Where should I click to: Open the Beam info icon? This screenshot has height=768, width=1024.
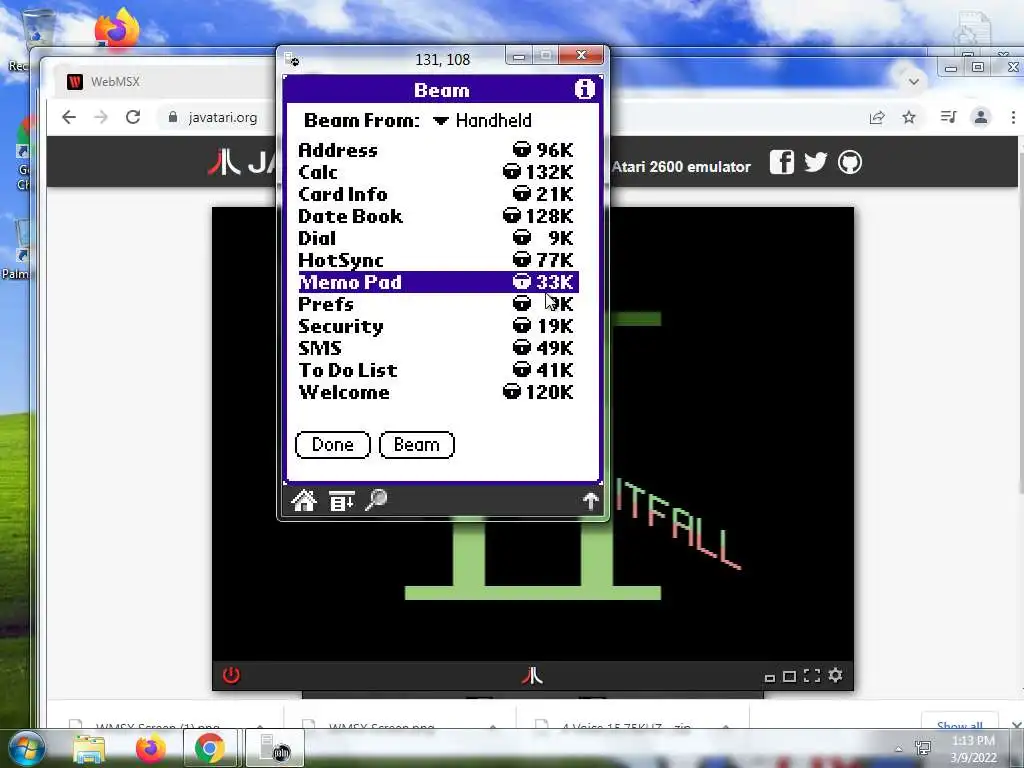pos(584,89)
